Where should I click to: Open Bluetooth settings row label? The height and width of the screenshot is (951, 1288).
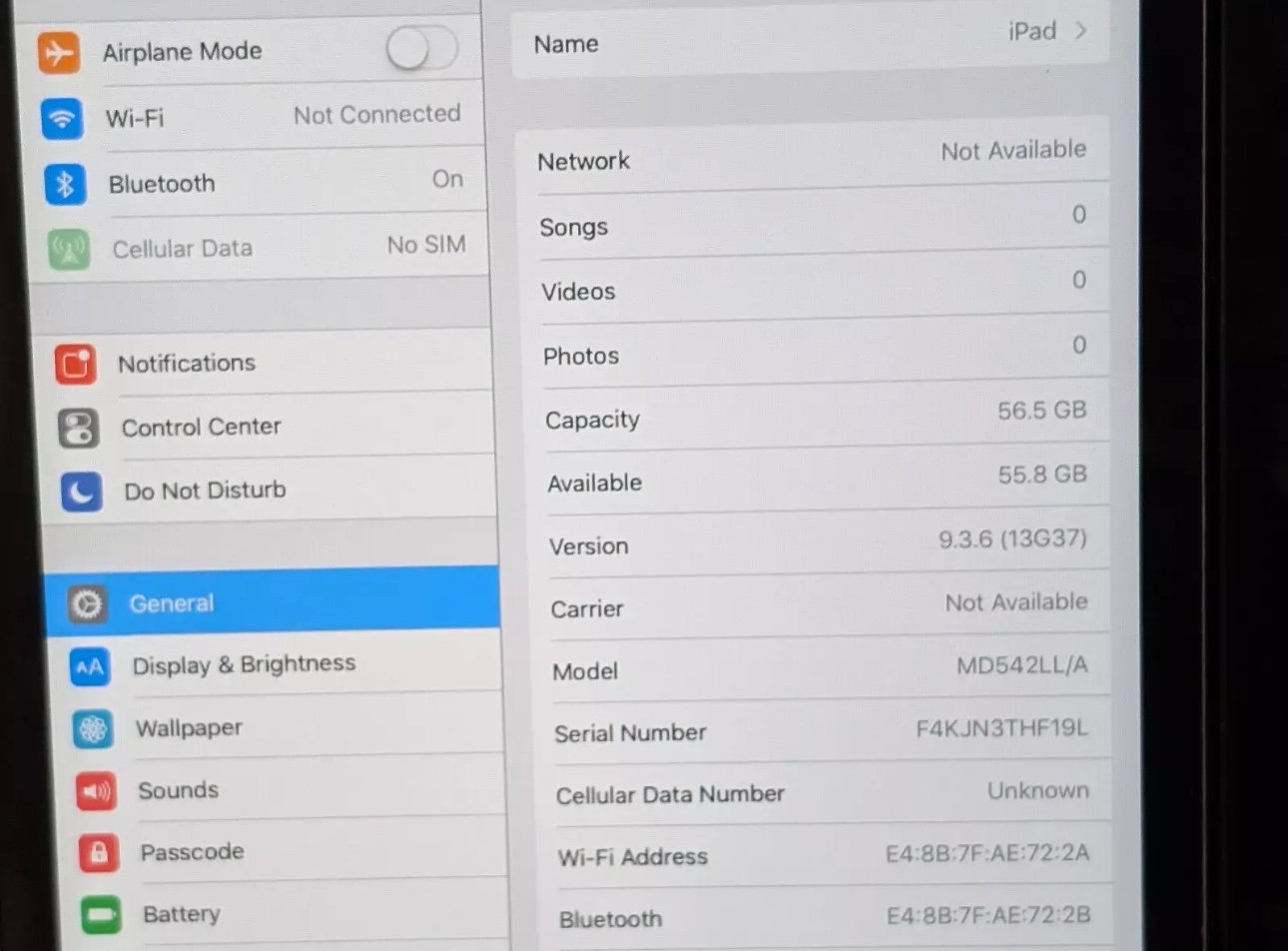(x=162, y=184)
